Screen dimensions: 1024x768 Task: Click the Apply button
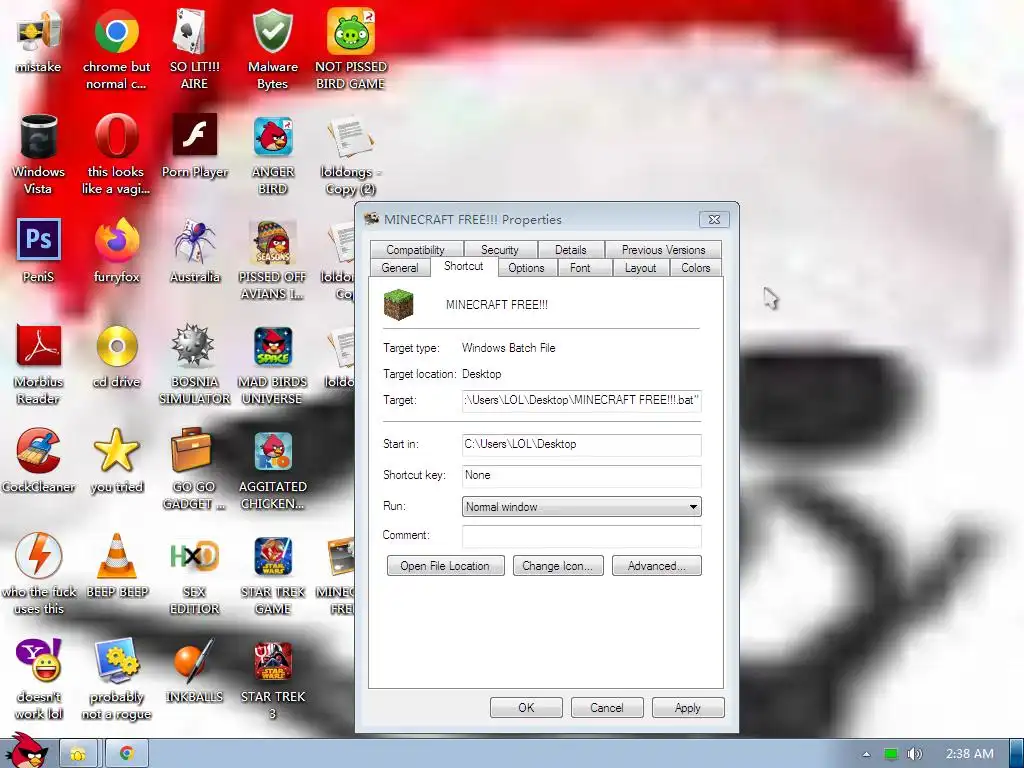tap(688, 707)
